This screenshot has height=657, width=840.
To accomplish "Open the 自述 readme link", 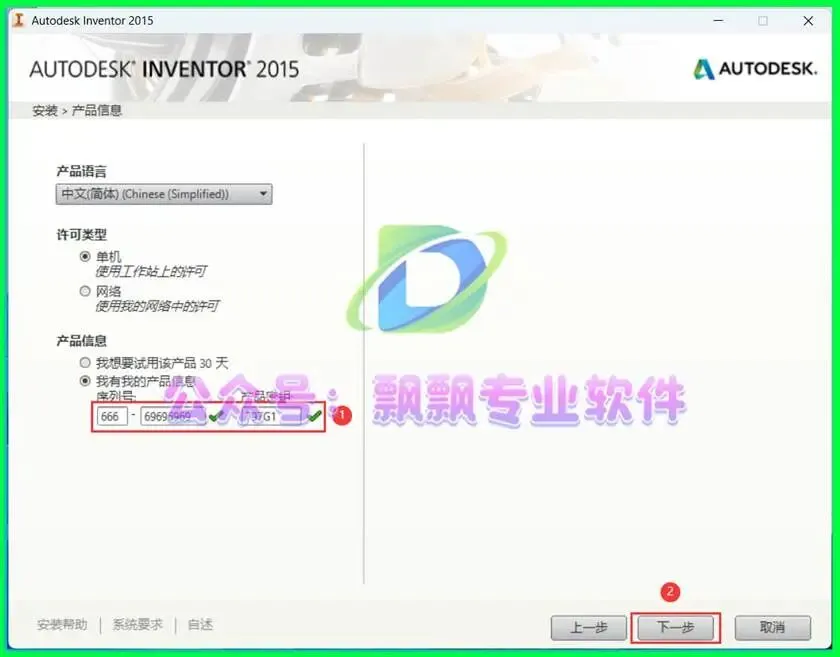I will pos(200,625).
